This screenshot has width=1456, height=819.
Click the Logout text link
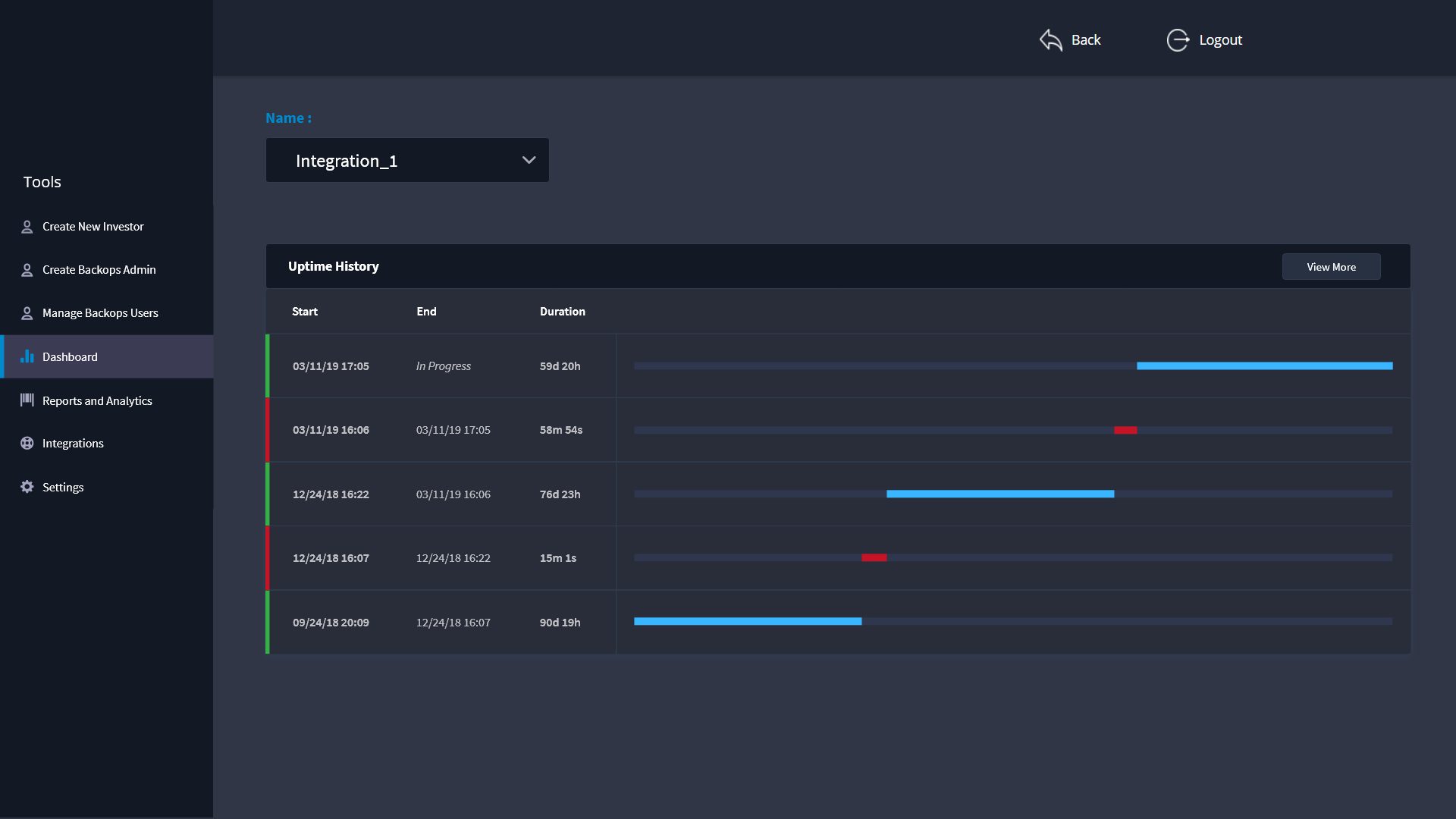point(1220,40)
